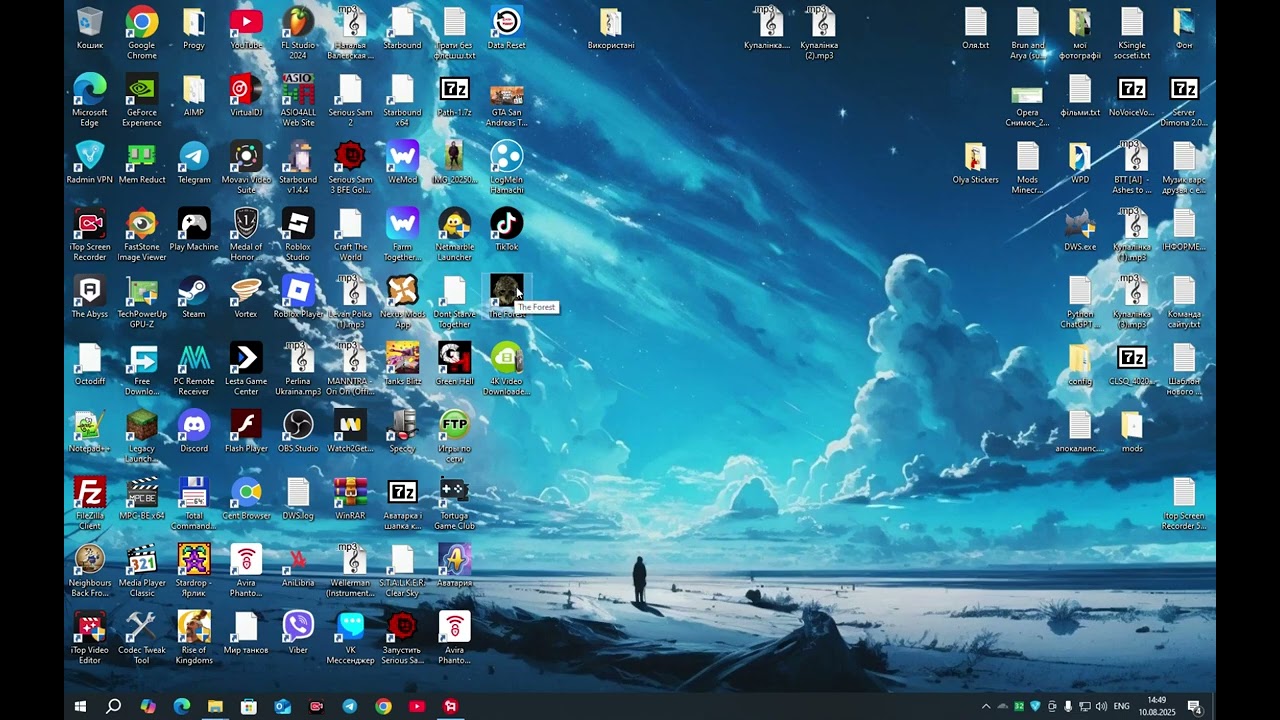This screenshot has width=1280, height=720.
Task: Show hidden tray icons chevron
Action: (x=986, y=706)
